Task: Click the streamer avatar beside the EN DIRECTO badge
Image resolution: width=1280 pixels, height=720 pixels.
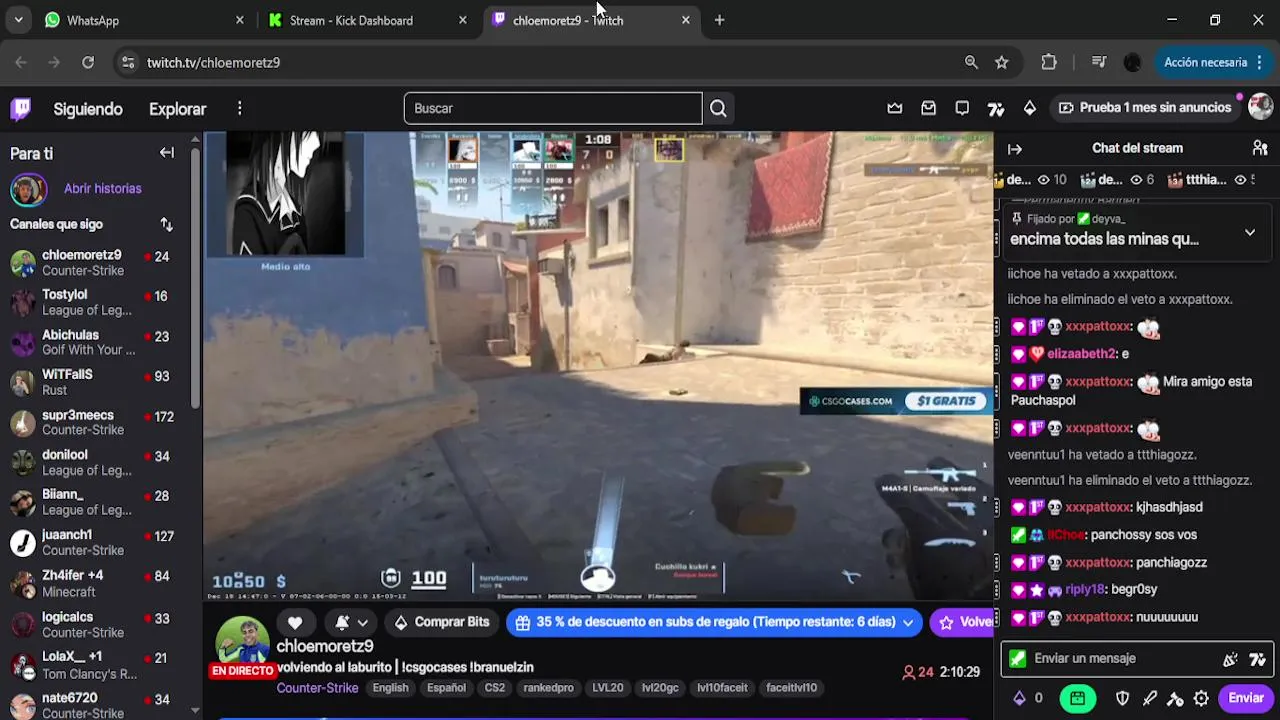Action: tap(242, 642)
